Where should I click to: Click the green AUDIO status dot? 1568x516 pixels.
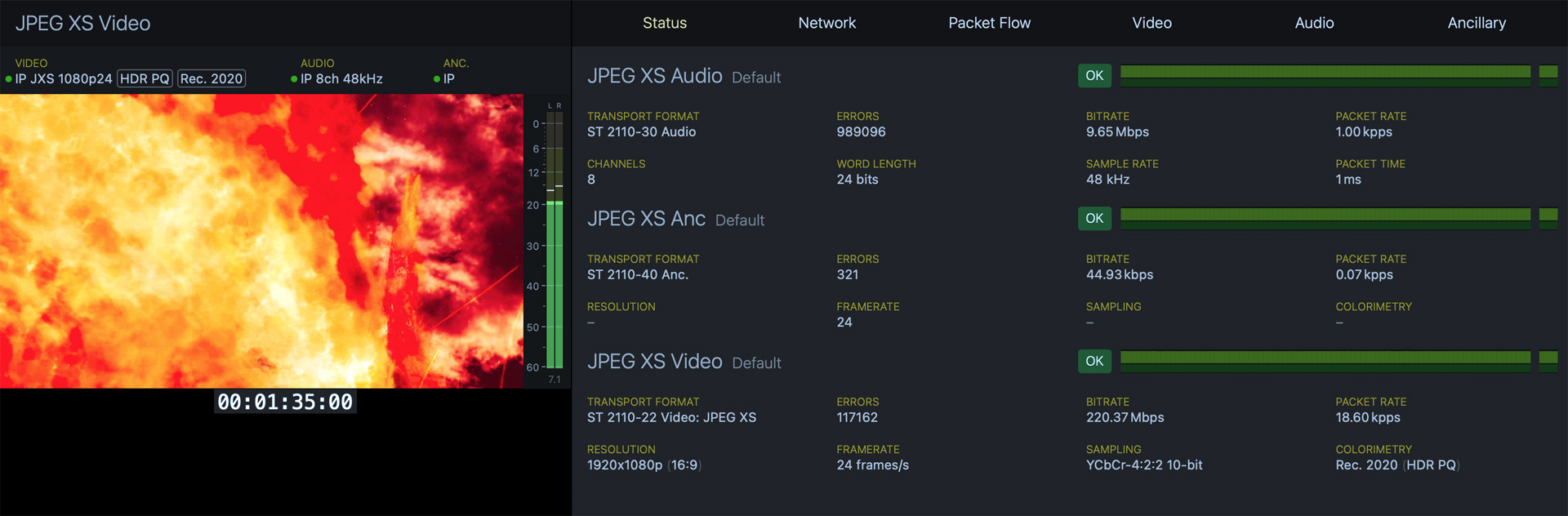point(294,79)
